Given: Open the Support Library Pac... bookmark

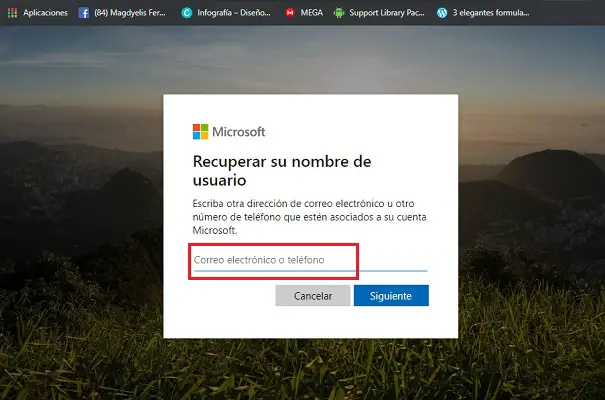Looking at the screenshot, I should click(x=387, y=13).
